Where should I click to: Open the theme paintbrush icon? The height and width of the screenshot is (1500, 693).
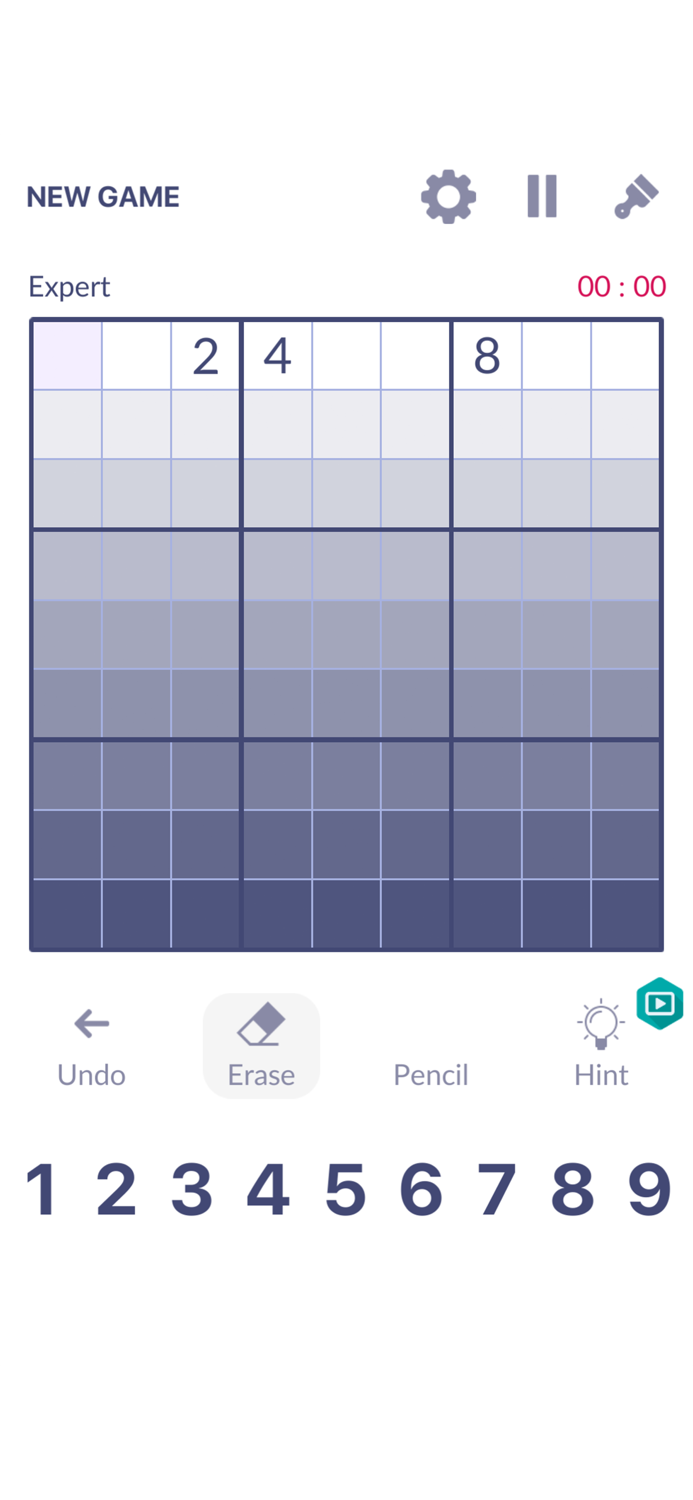click(x=636, y=196)
